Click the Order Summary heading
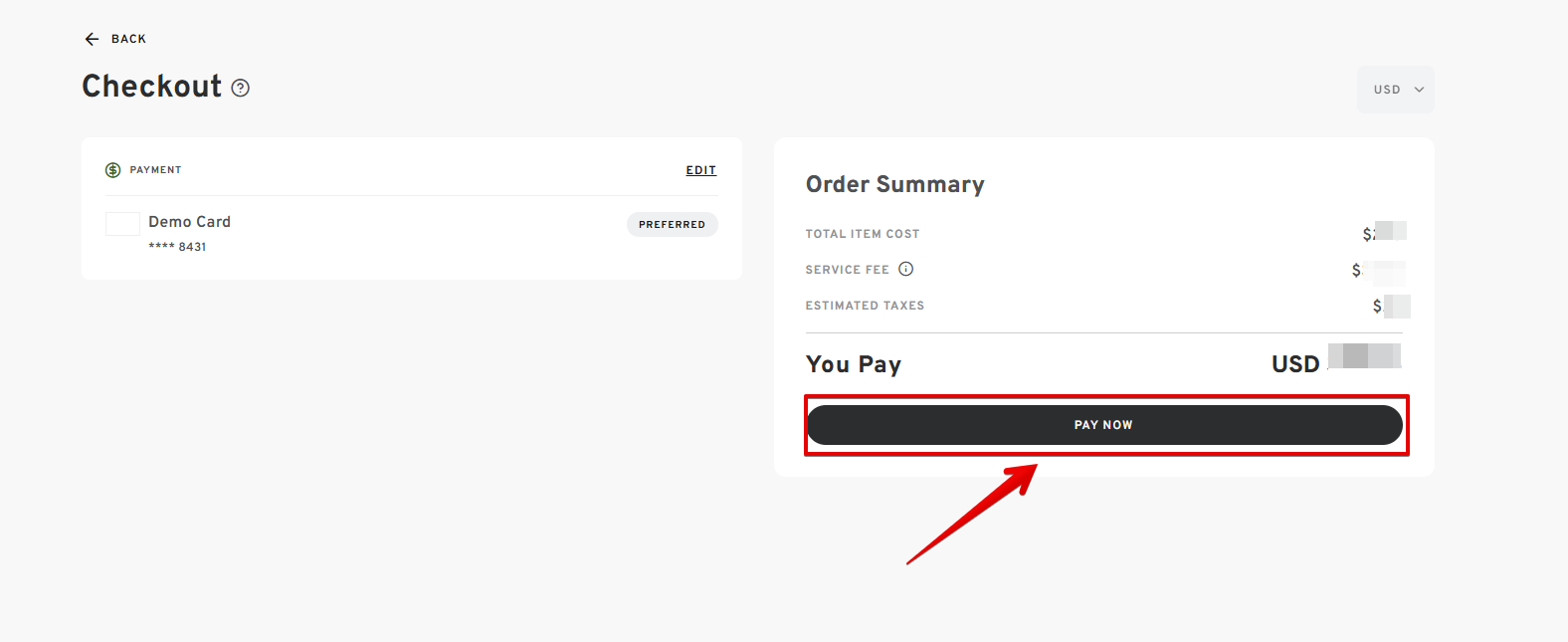This screenshot has width=1568, height=642. tap(895, 184)
